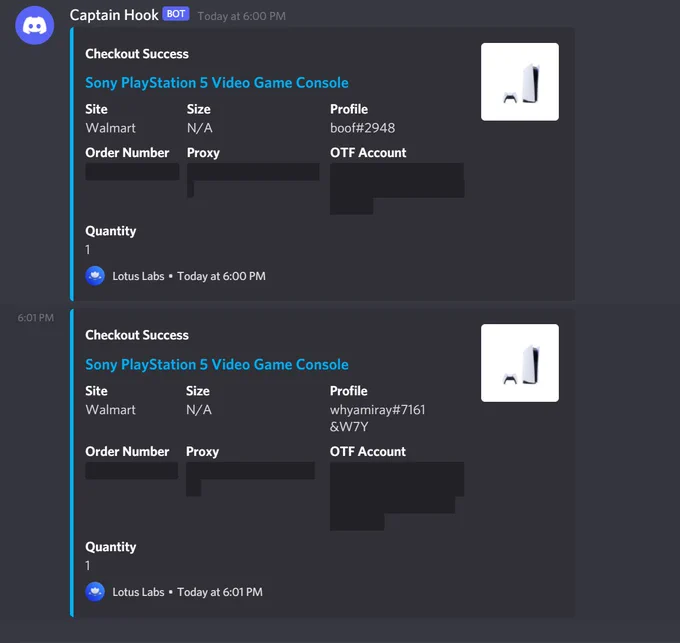
Task: Click the Captain Hook bot avatar
Action: click(35, 25)
